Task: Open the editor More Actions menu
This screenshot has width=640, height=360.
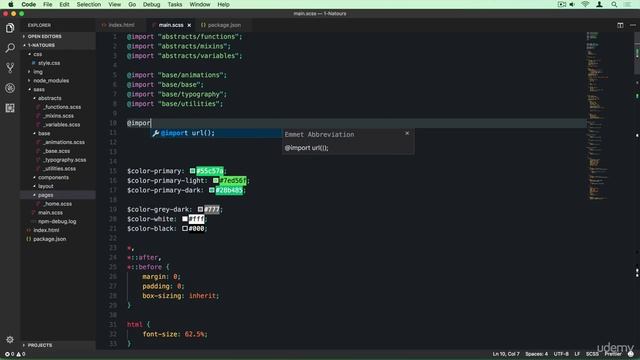Action: pyautogui.click(x=633, y=25)
